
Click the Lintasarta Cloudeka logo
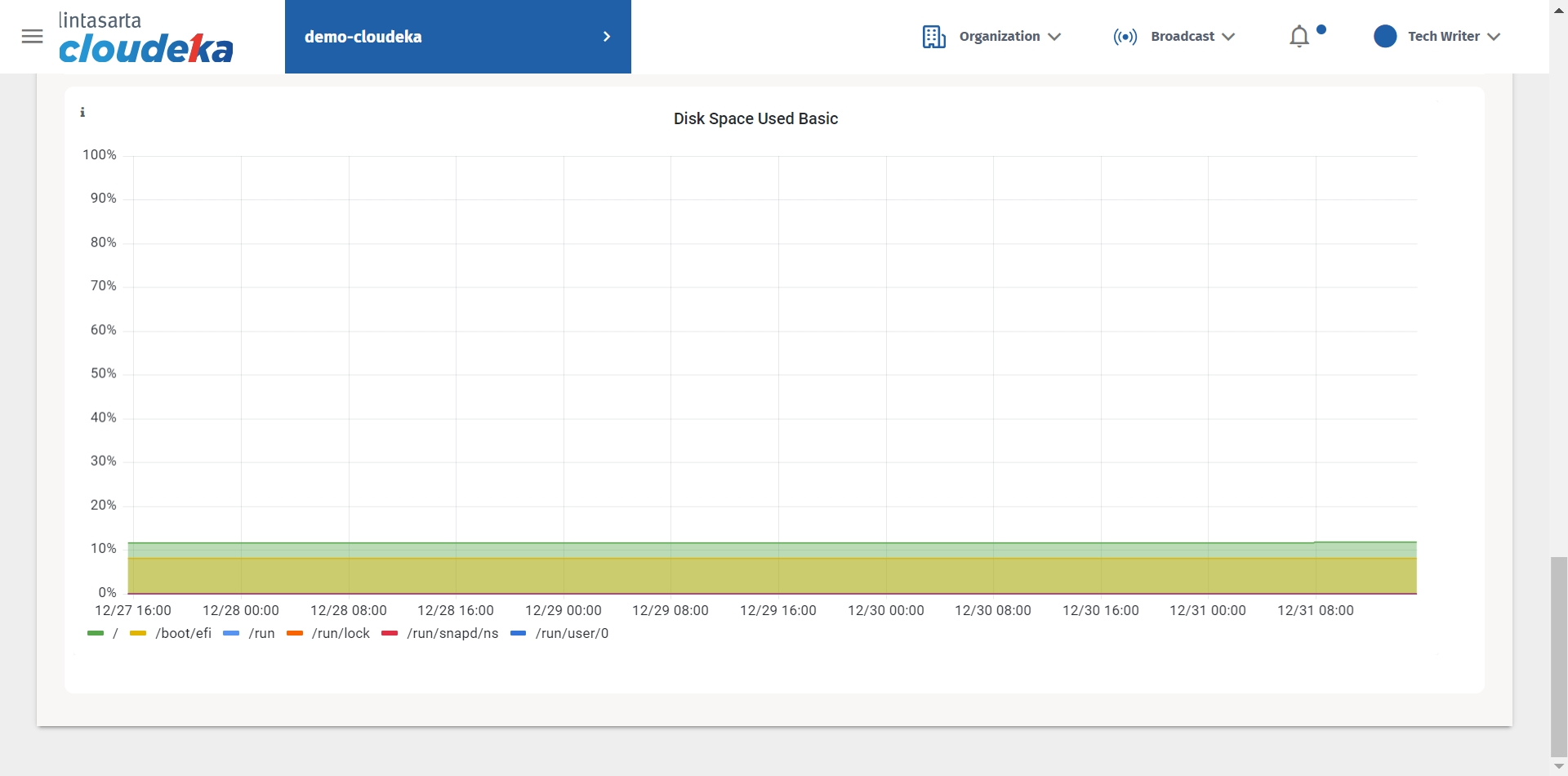146,38
